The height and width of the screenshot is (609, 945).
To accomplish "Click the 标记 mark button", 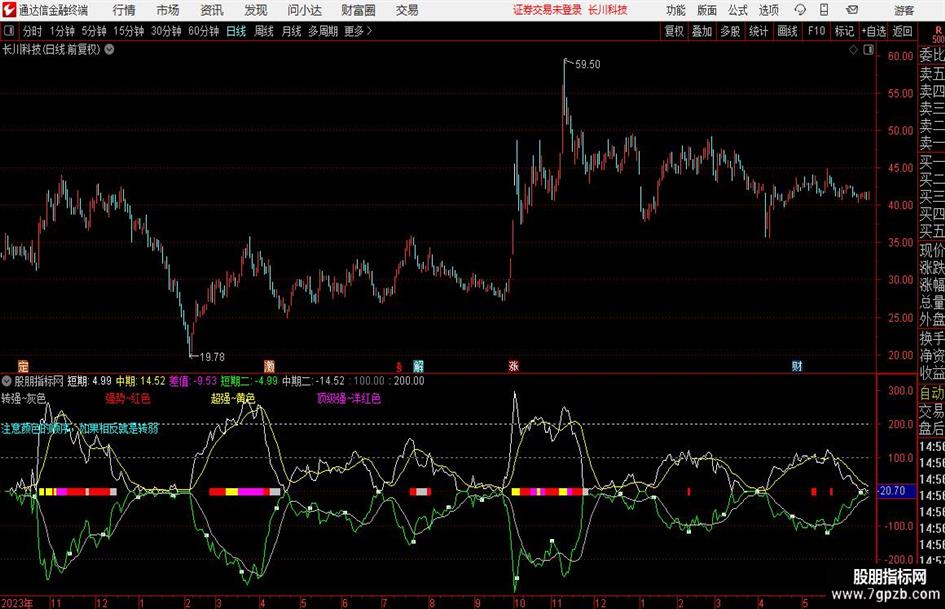I will point(844,31).
